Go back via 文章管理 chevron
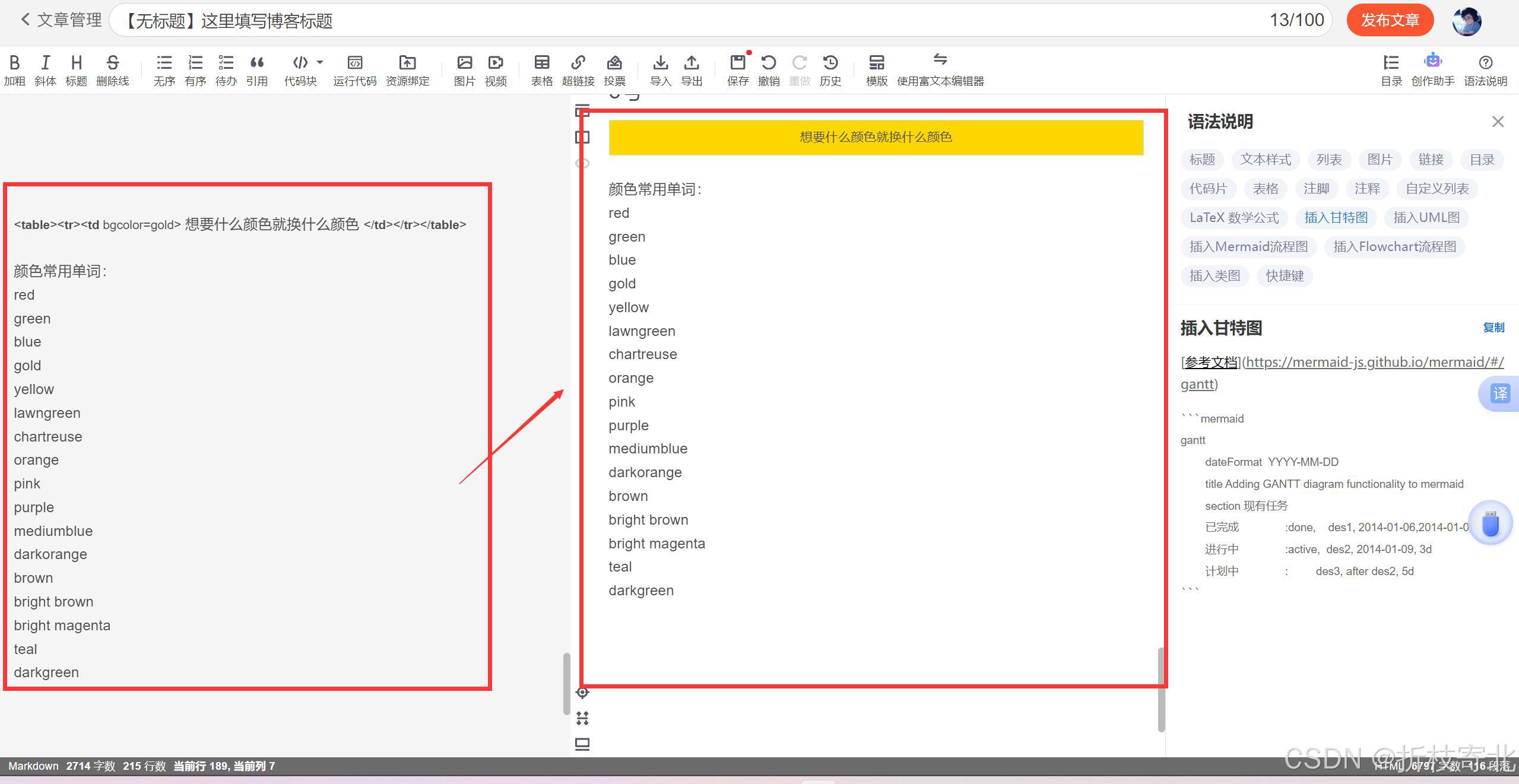Screen dimensions: 1519x784 click(x=25, y=20)
